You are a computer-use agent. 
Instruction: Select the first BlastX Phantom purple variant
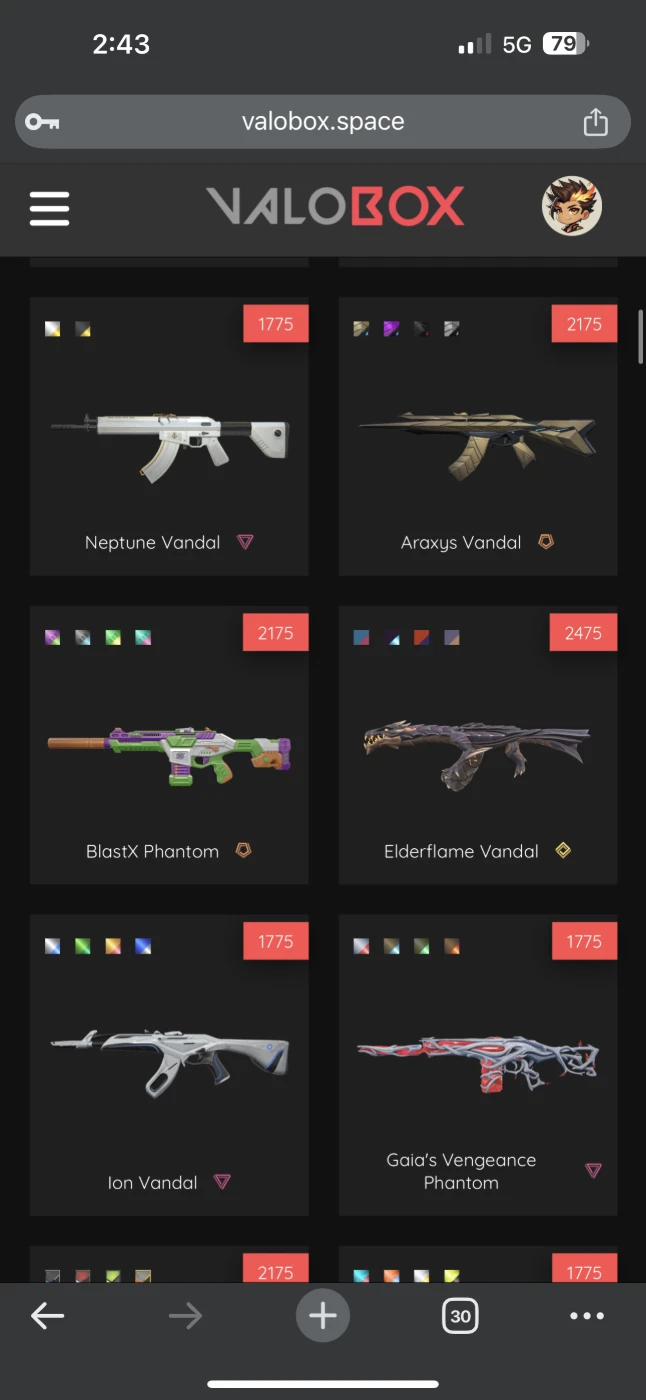pyautogui.click(x=53, y=637)
